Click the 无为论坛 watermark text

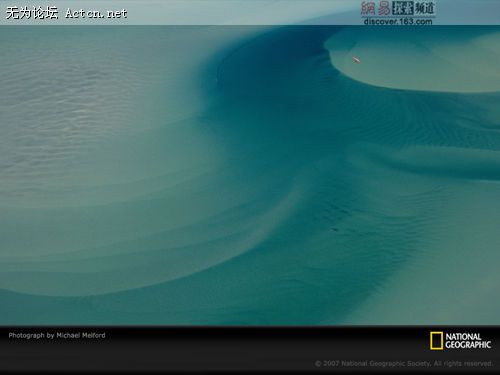(32, 13)
